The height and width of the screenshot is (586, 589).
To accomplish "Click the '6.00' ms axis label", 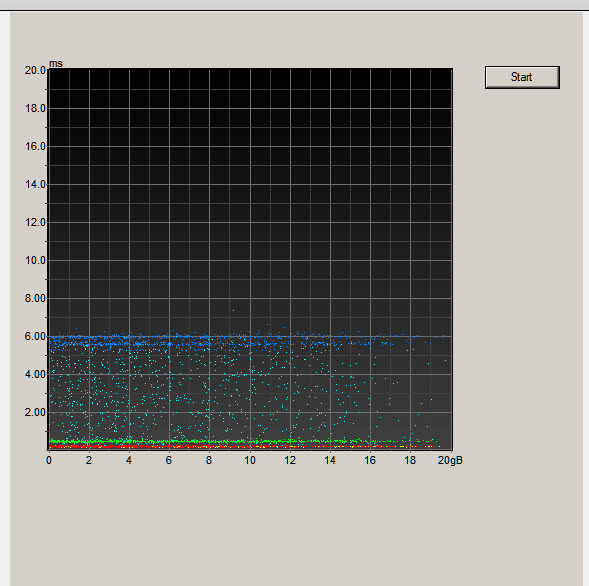I will pyautogui.click(x=35, y=336).
